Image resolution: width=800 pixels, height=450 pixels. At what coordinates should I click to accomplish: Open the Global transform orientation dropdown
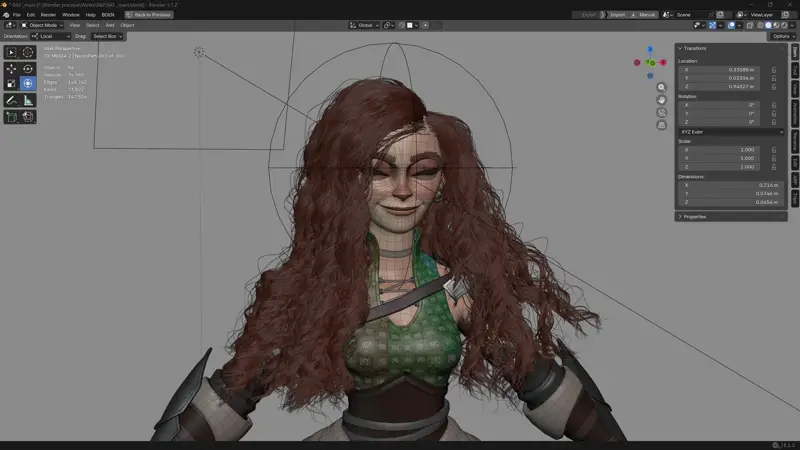[364, 25]
